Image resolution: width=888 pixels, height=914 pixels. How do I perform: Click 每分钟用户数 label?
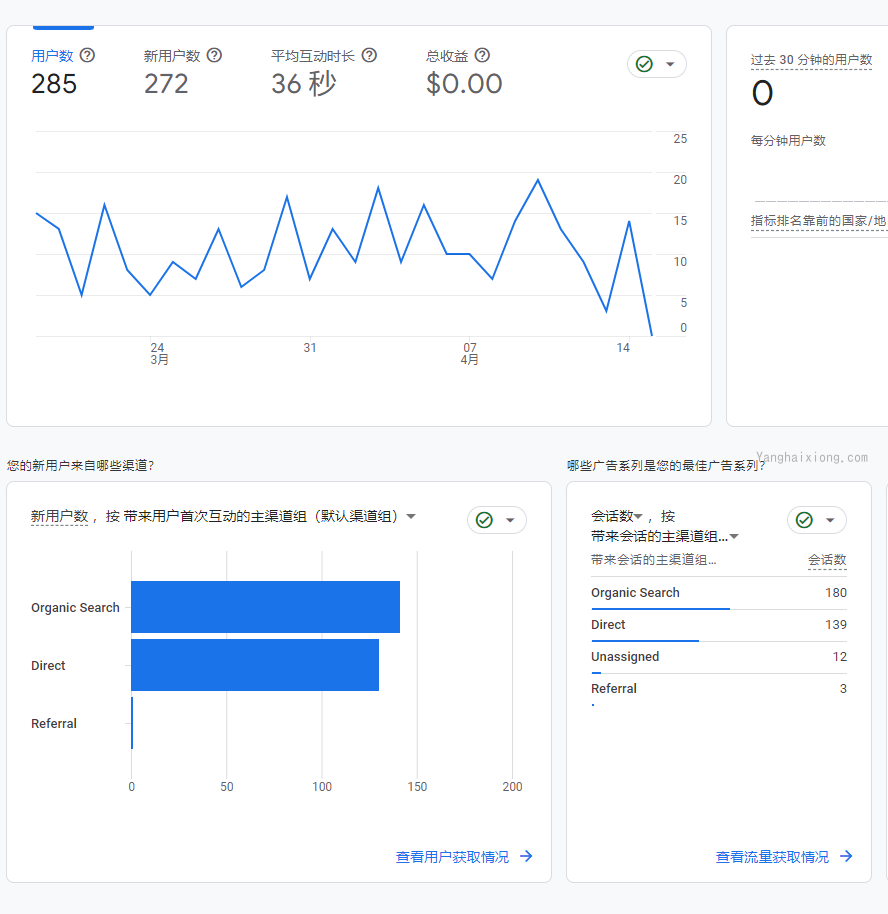click(788, 141)
